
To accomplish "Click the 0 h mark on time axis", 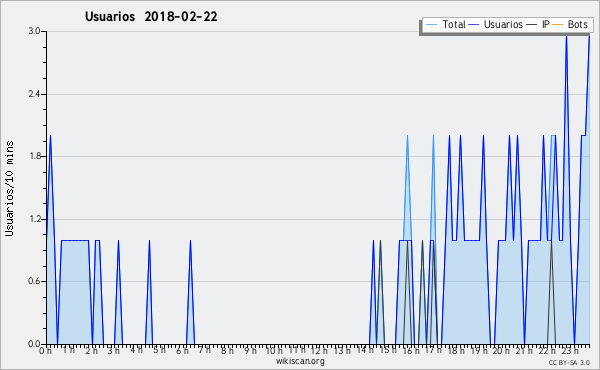I will [45, 351].
